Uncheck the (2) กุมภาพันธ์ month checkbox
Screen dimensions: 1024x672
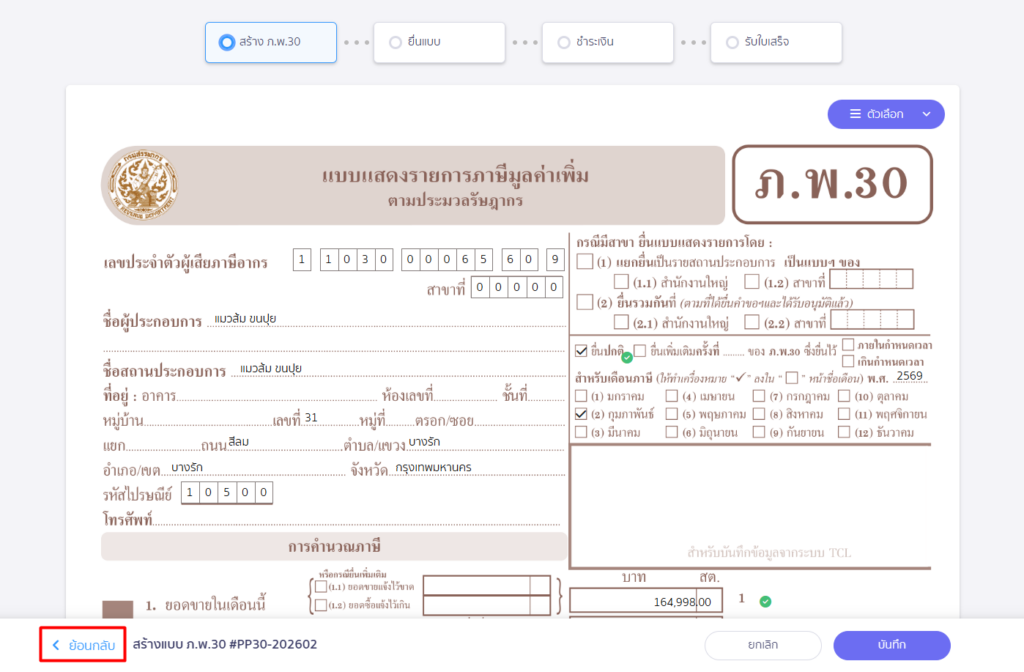[582, 413]
